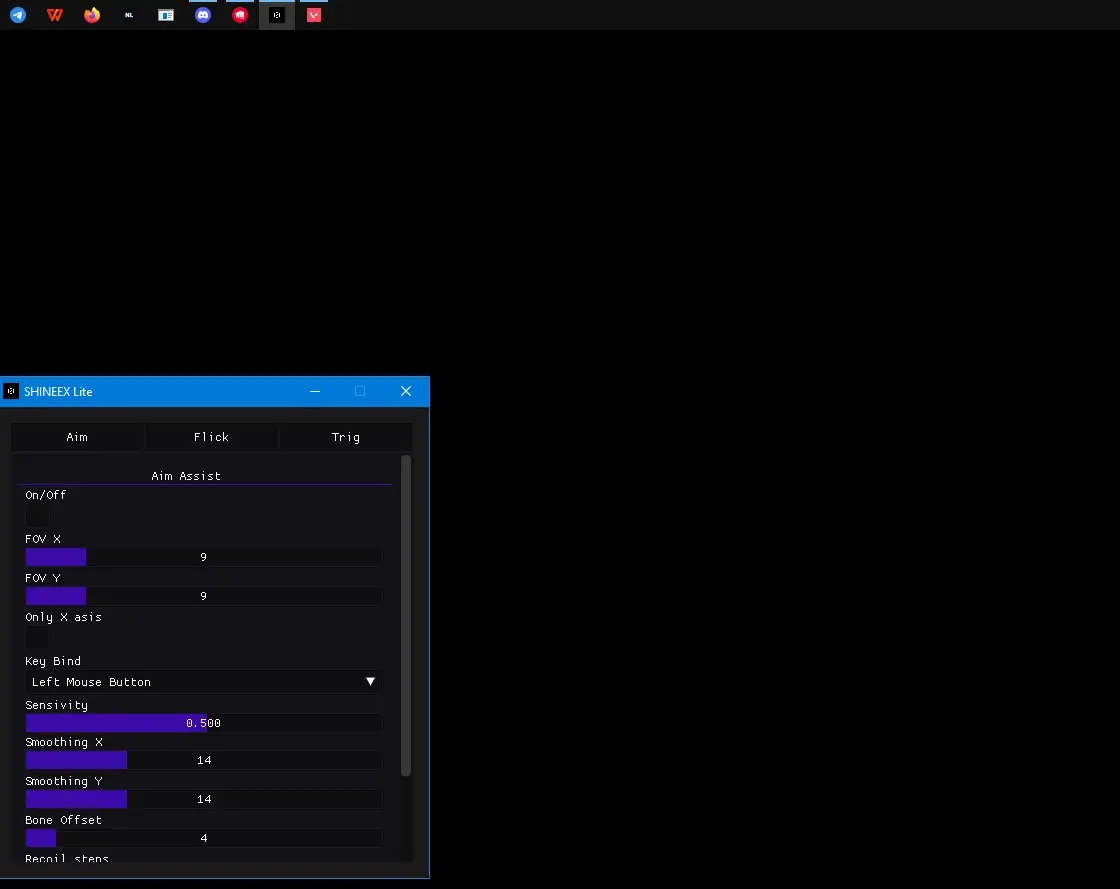1120x889 pixels.
Task: Close the SHINEEX Lite window
Action: 406,391
